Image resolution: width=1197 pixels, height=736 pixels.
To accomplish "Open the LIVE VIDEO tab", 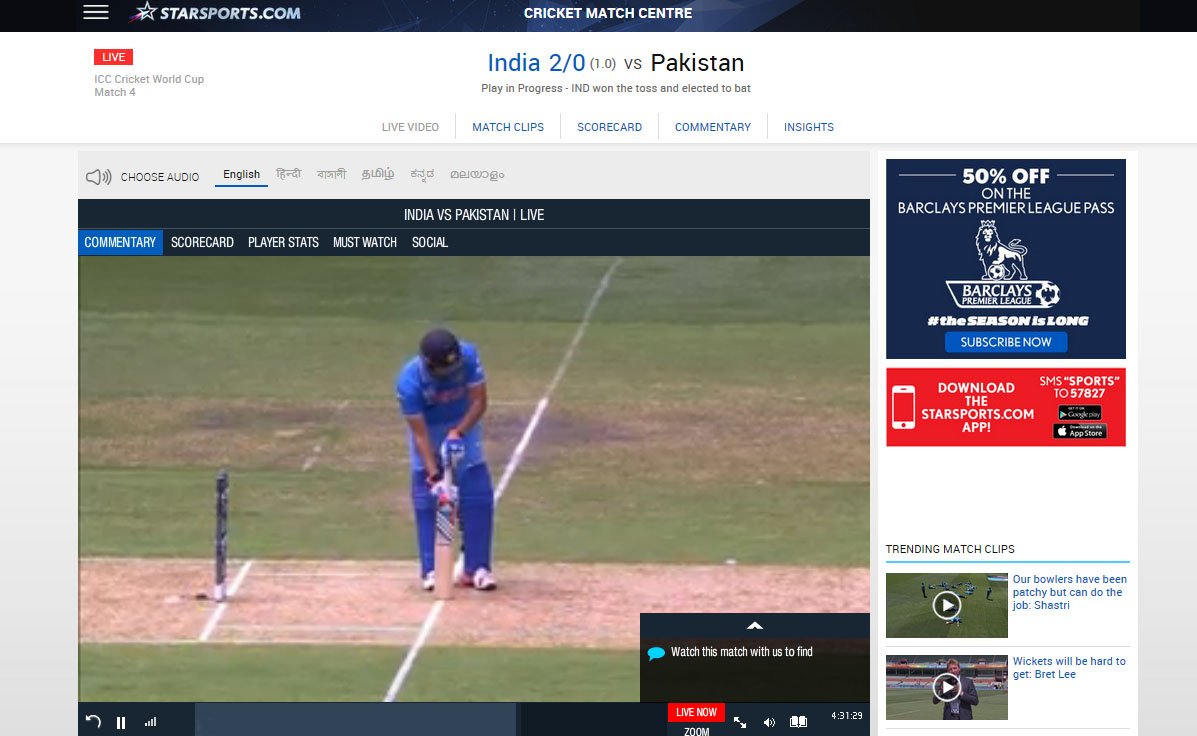I will [x=410, y=127].
